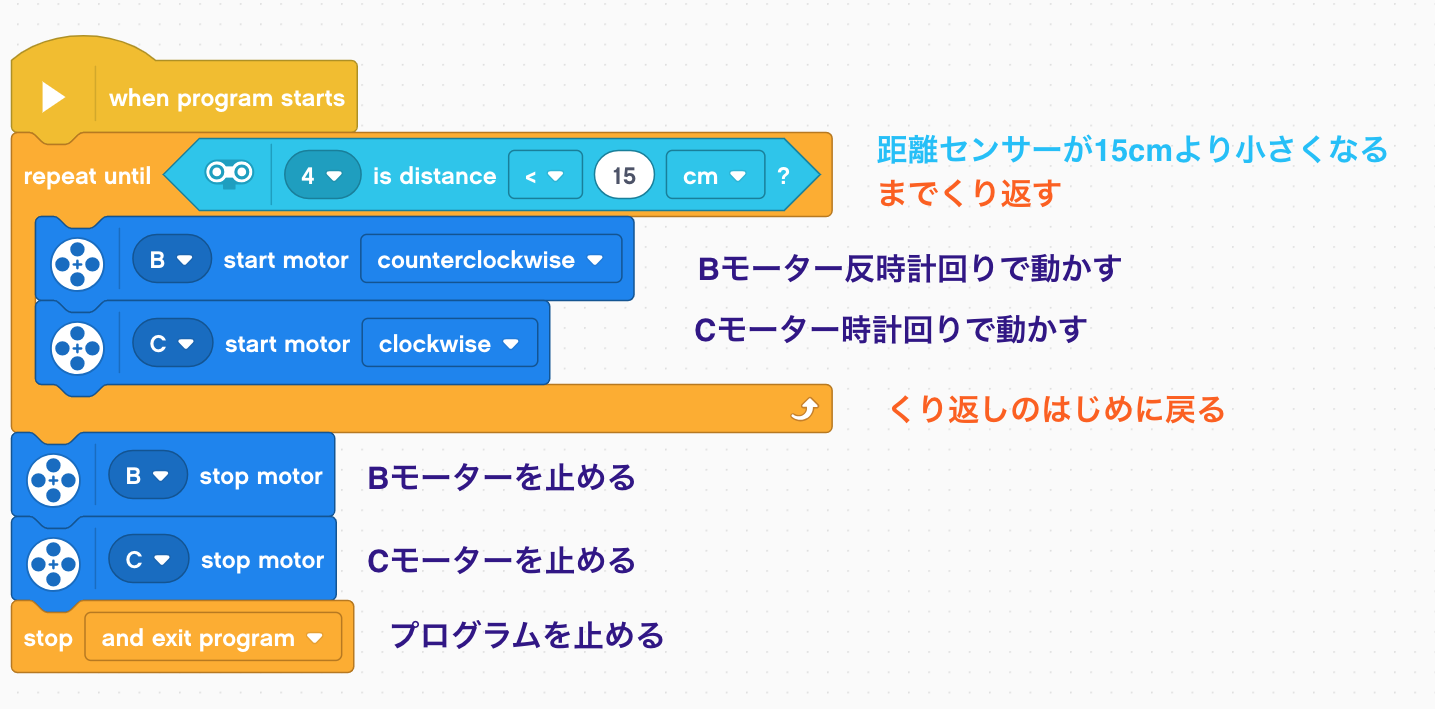Click the distance value field showing 15
Image resolution: width=1435 pixels, height=709 pixels.
point(623,176)
